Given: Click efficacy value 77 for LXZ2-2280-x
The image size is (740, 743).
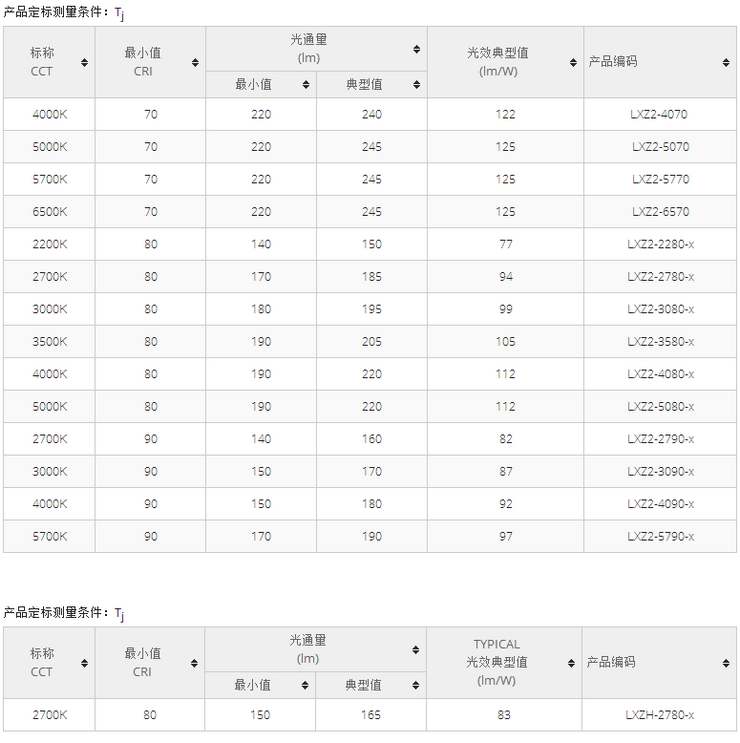Looking at the screenshot, I should (505, 244).
